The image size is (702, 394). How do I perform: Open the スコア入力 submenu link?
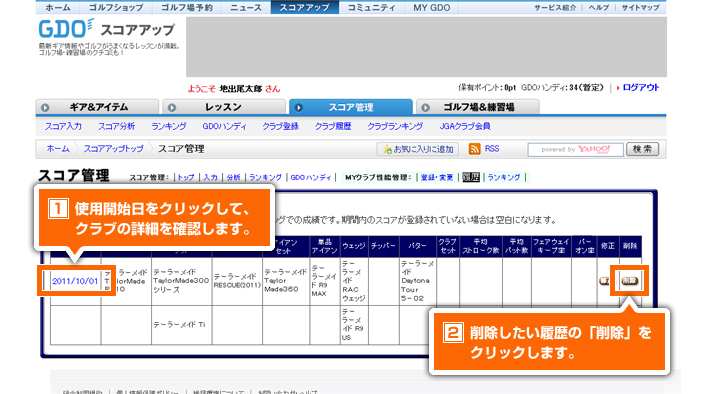click(x=63, y=126)
